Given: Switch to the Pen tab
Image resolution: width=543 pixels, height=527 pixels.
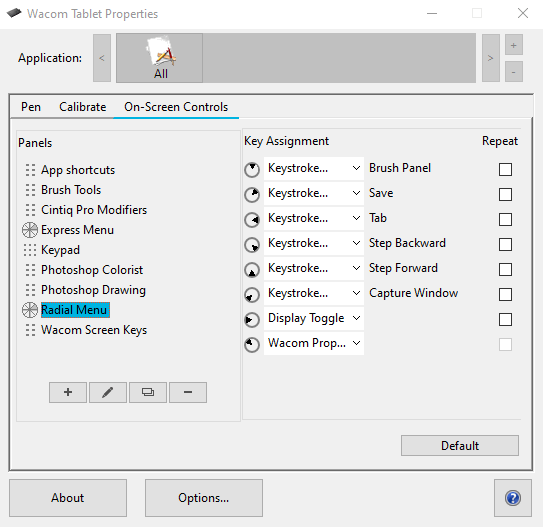Looking at the screenshot, I should (31, 107).
